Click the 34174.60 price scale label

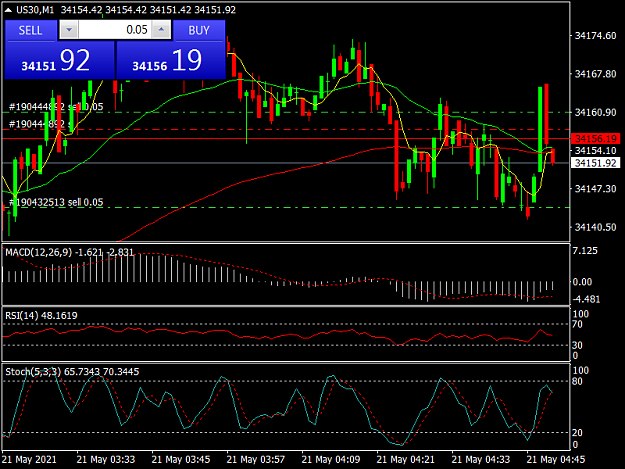tap(596, 36)
